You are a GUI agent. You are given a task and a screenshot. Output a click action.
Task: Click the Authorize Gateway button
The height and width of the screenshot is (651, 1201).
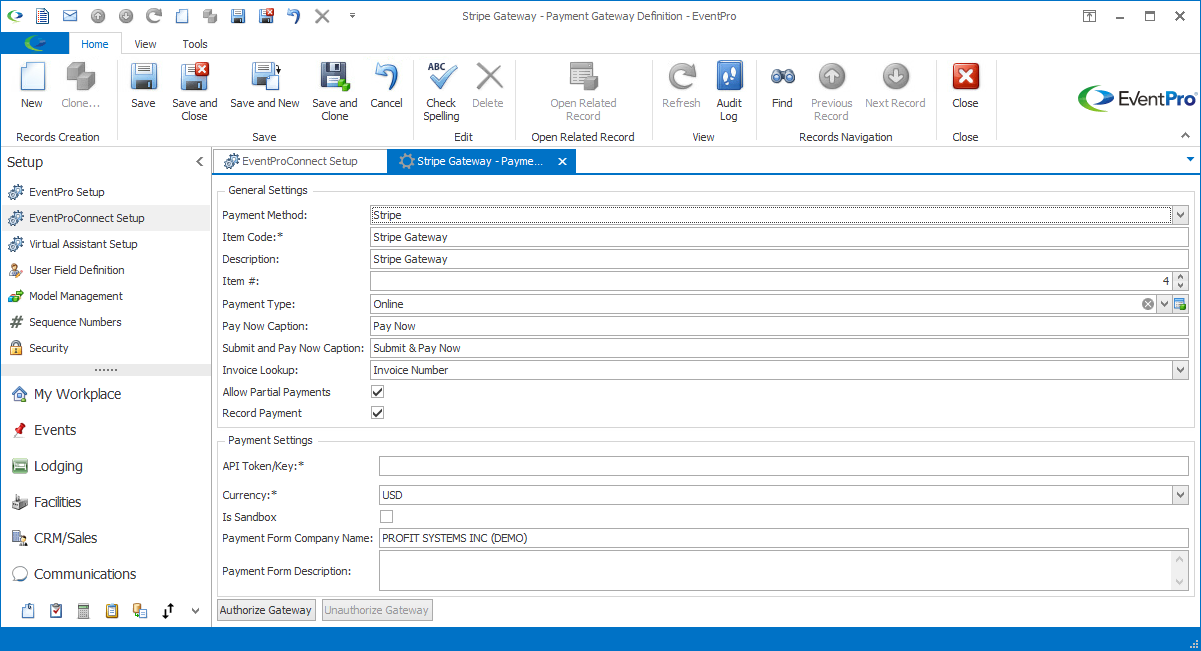click(x=266, y=610)
